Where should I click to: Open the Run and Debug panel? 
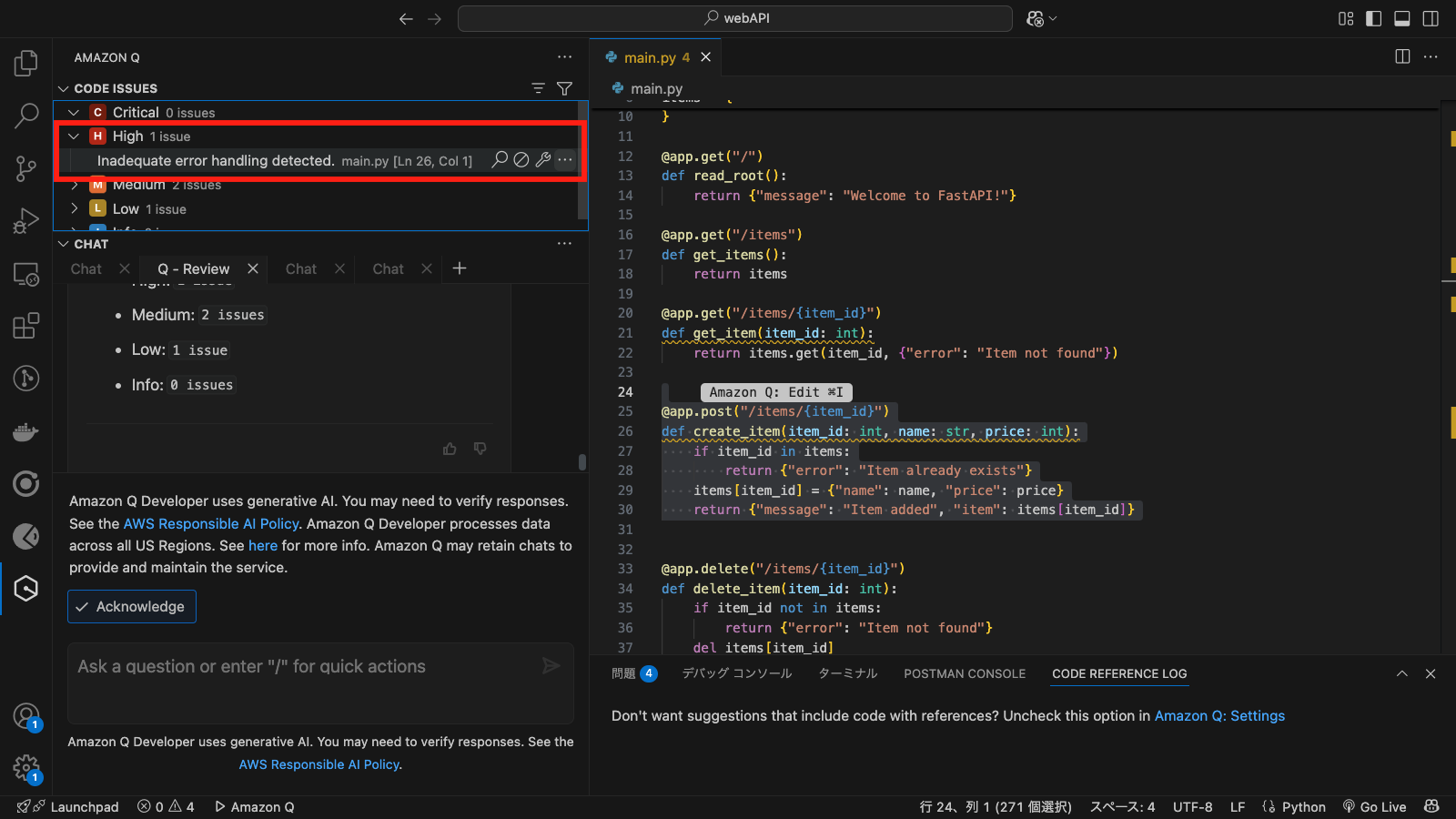[x=26, y=220]
